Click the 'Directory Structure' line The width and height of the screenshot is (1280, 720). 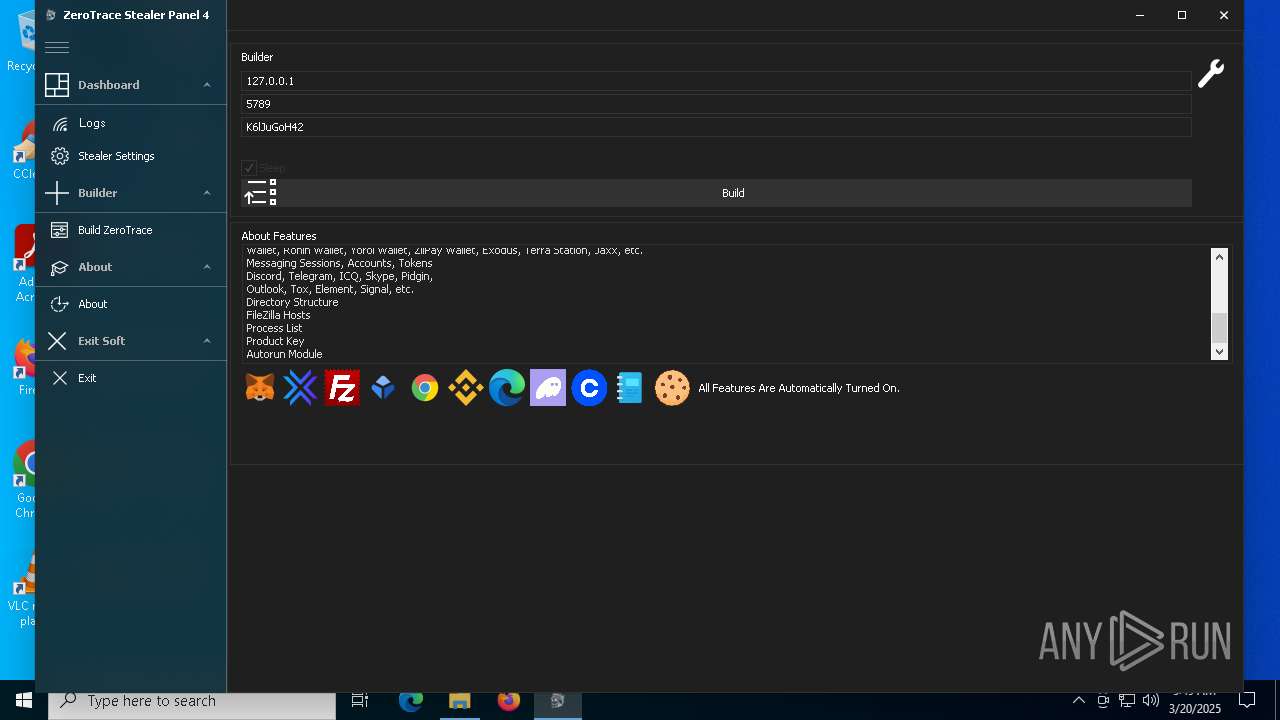292,302
